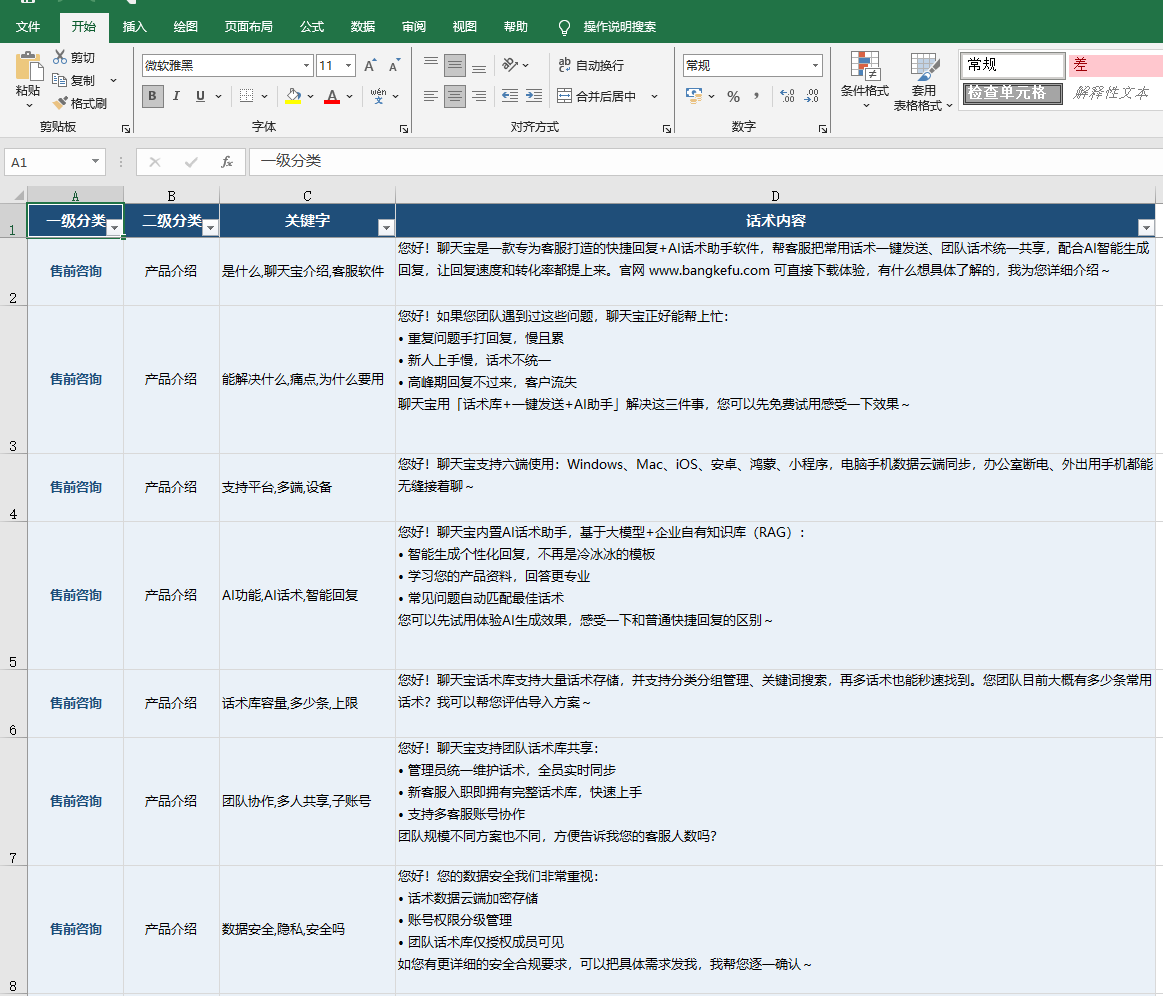Open the 文件 (File) tab

pyautogui.click(x=28, y=27)
